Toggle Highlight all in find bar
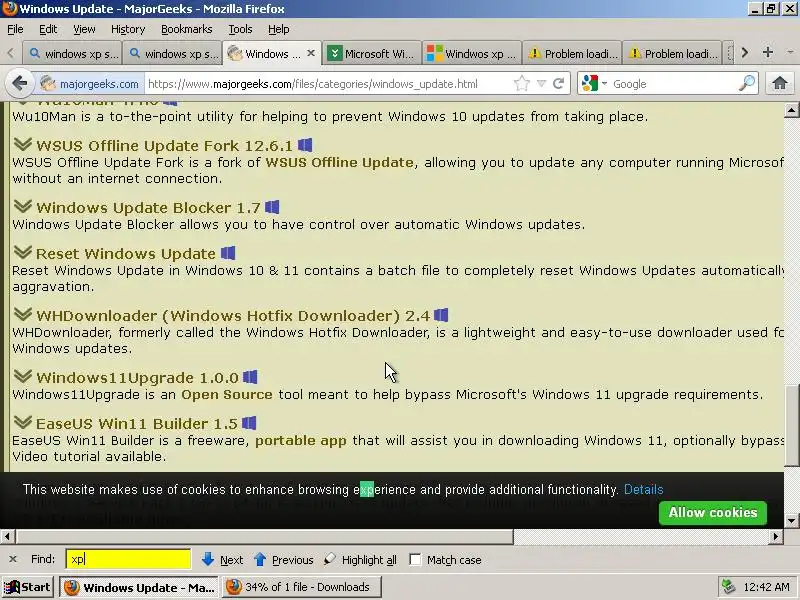This screenshot has width=800, height=600. tap(360, 560)
